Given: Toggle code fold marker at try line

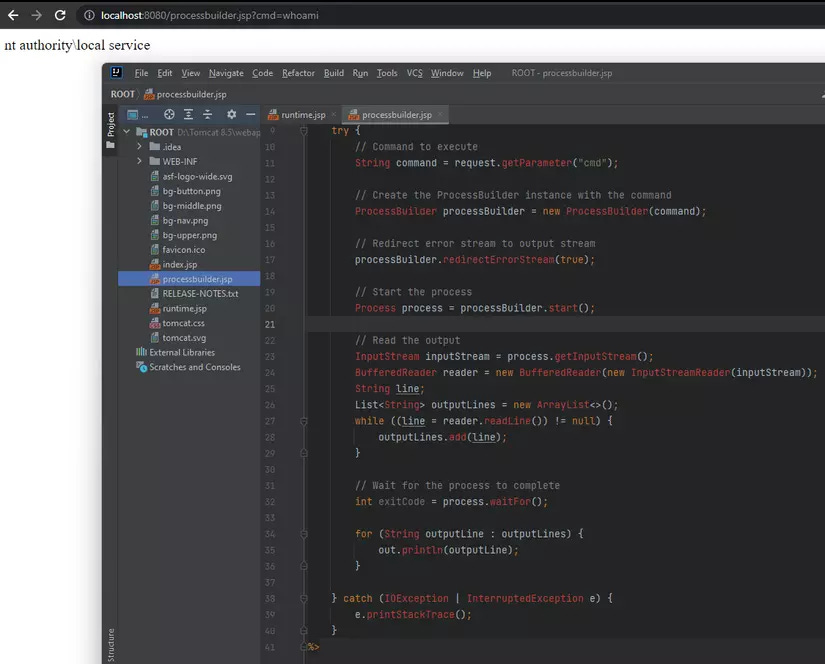Looking at the screenshot, I should 304,131.
